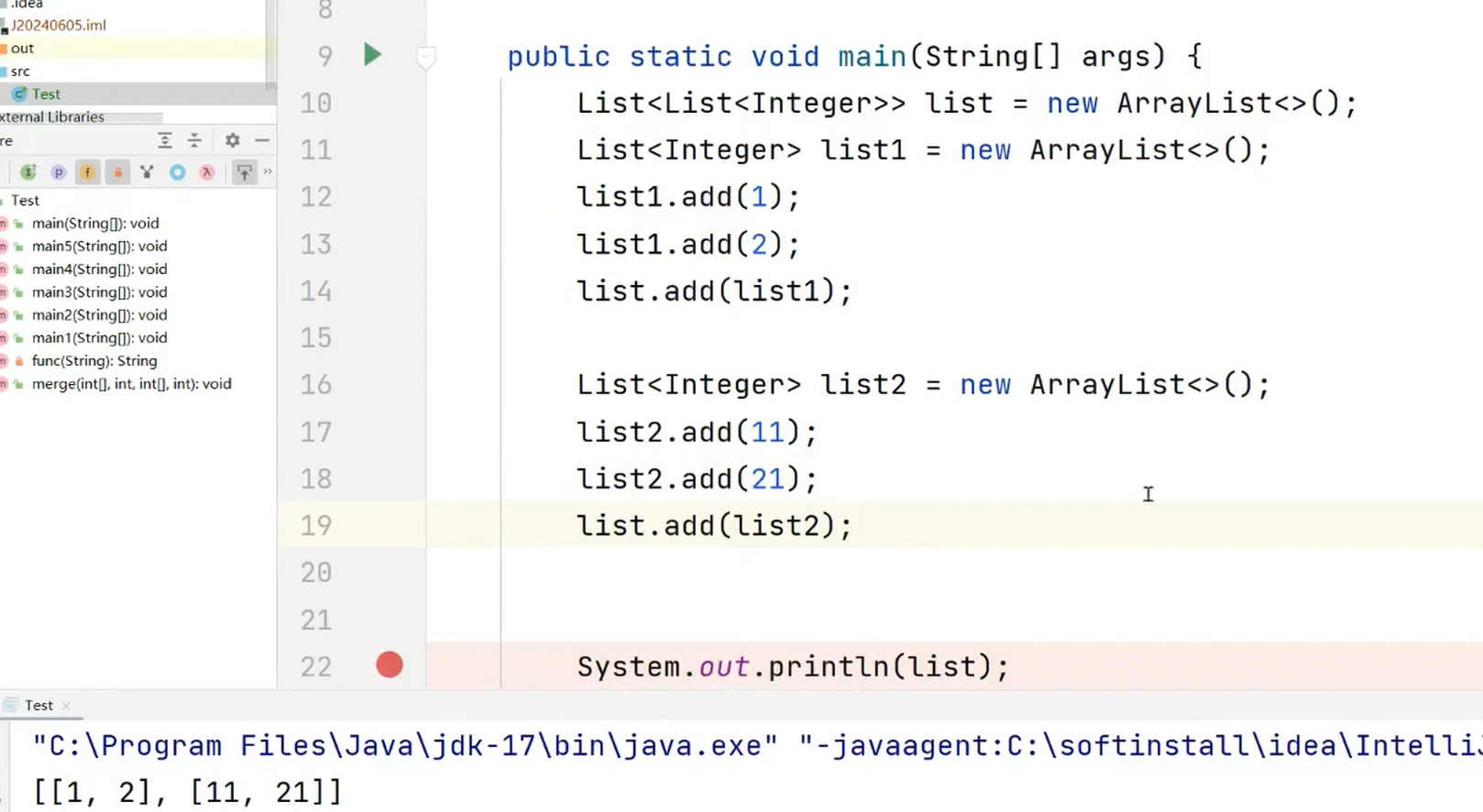Screen dimensions: 1483x812
Task: Navigate to main3(String[]): void method
Action: point(100,291)
